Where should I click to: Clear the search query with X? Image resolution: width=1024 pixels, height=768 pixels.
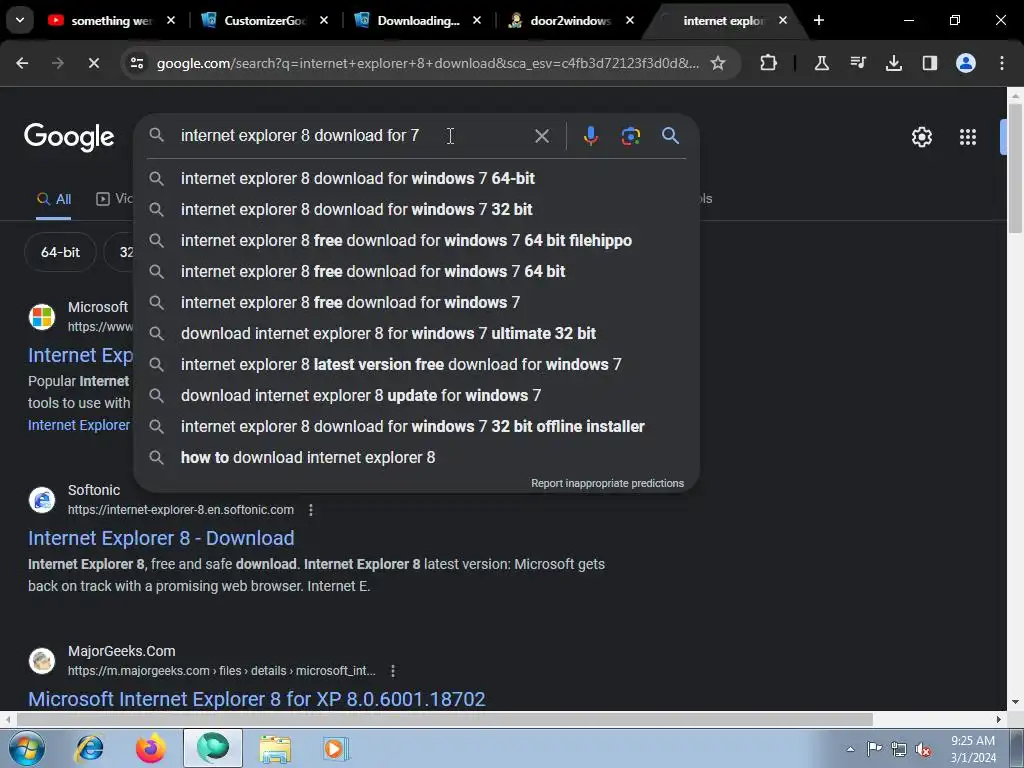[541, 136]
